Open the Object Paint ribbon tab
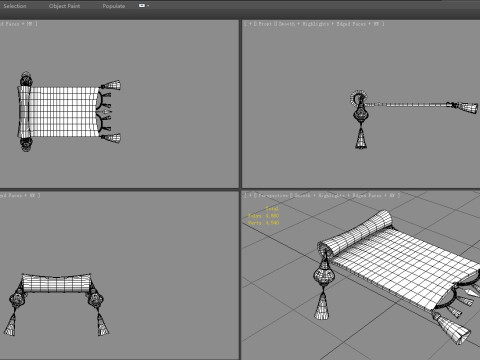Viewport: 480px width, 360px height. 64,6
